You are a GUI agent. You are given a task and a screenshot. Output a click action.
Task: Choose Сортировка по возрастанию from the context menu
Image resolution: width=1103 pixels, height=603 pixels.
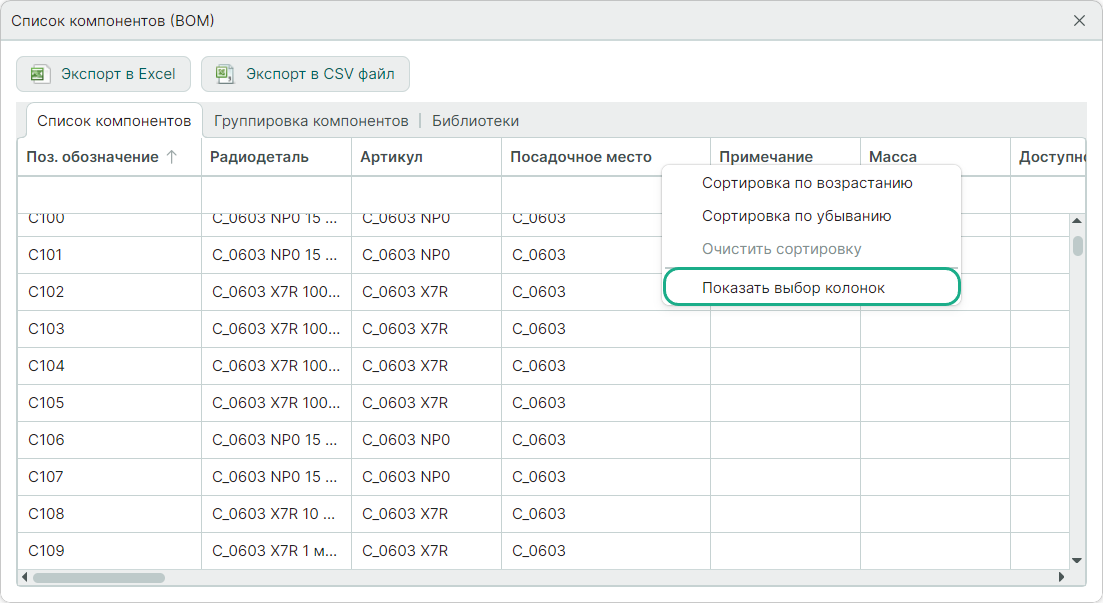[807, 183]
